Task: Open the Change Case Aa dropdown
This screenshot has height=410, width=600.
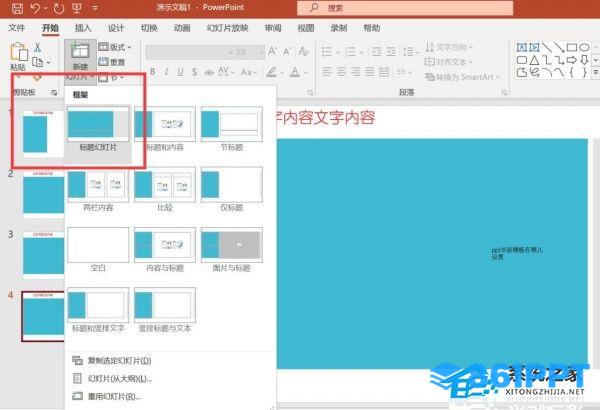Action: 249,72
